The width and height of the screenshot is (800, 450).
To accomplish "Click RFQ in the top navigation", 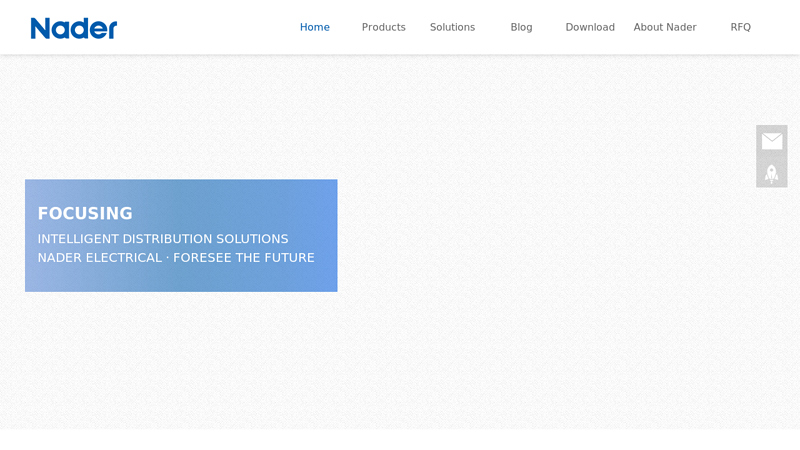I will tap(740, 27).
